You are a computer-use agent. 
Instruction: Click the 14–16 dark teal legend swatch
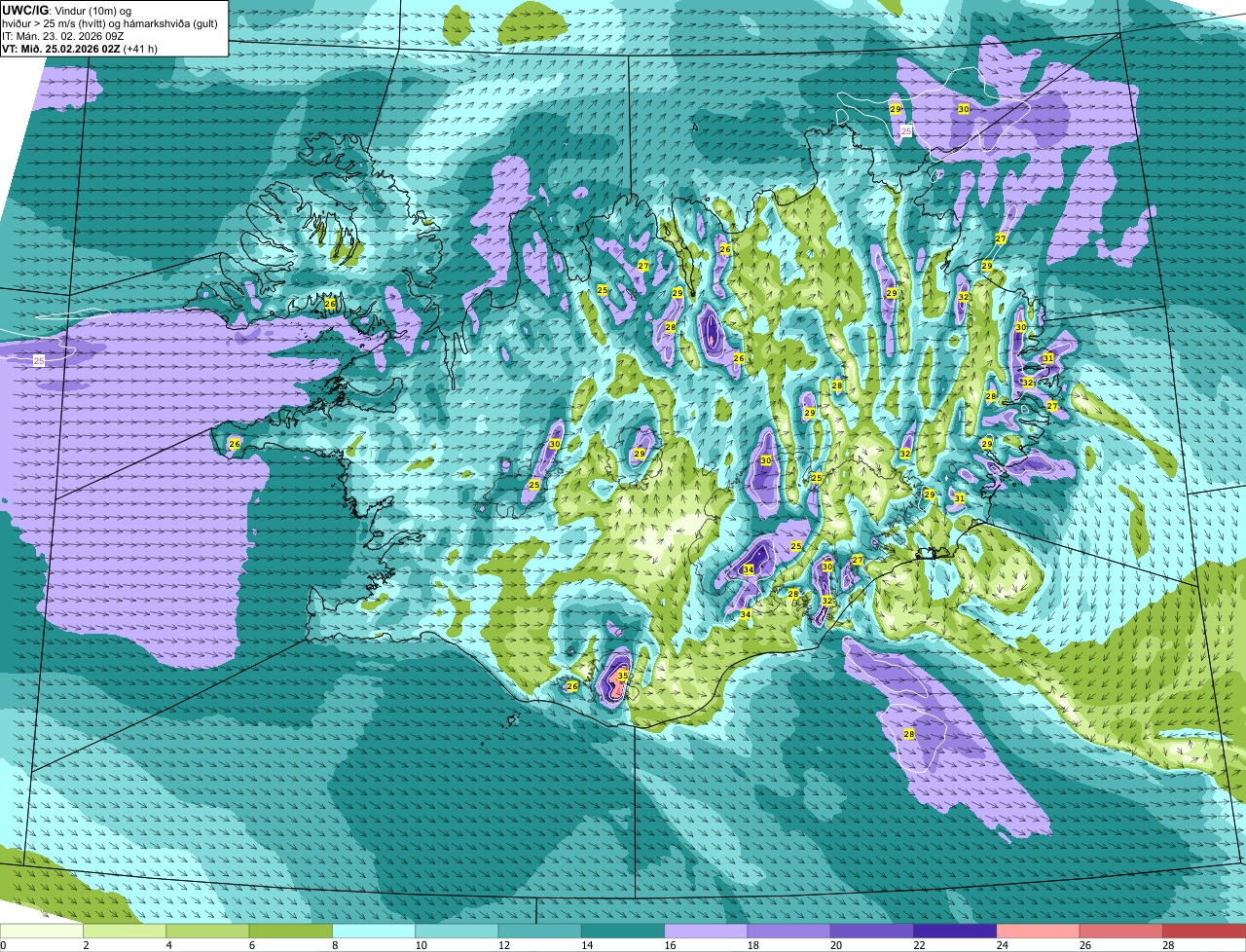pyautogui.click(x=623, y=932)
